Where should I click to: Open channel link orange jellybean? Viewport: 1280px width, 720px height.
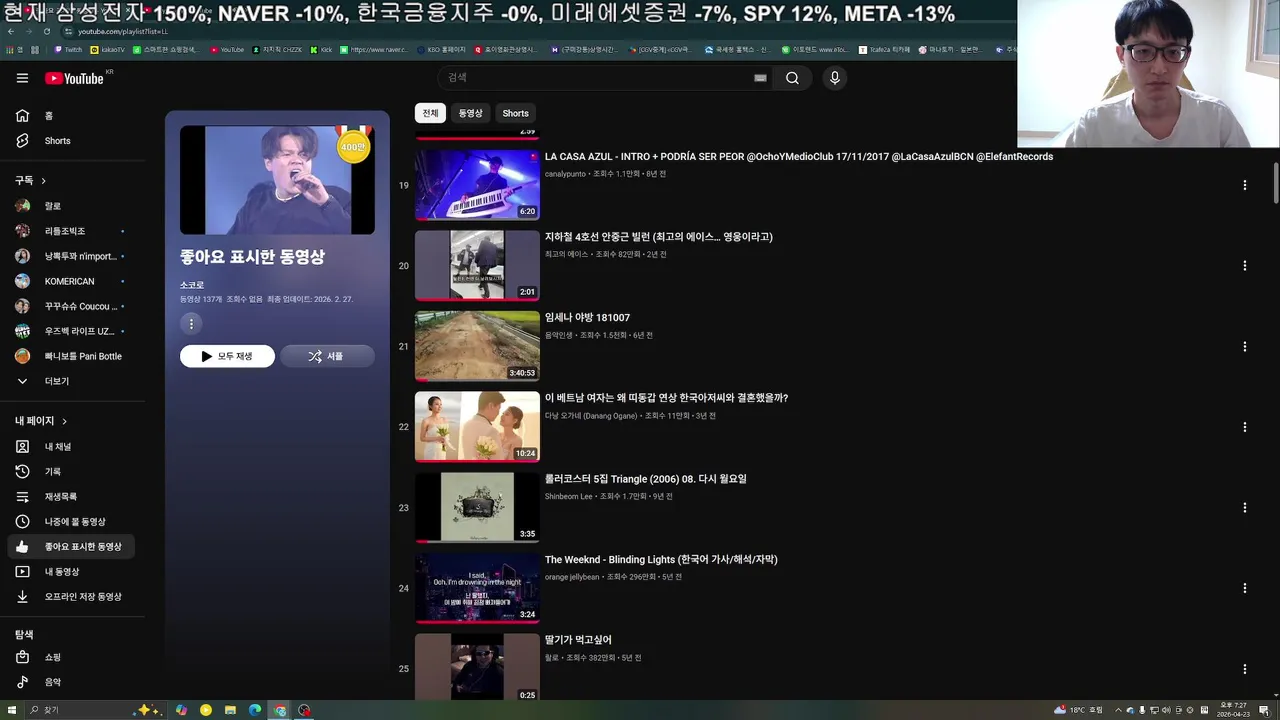[572, 577]
